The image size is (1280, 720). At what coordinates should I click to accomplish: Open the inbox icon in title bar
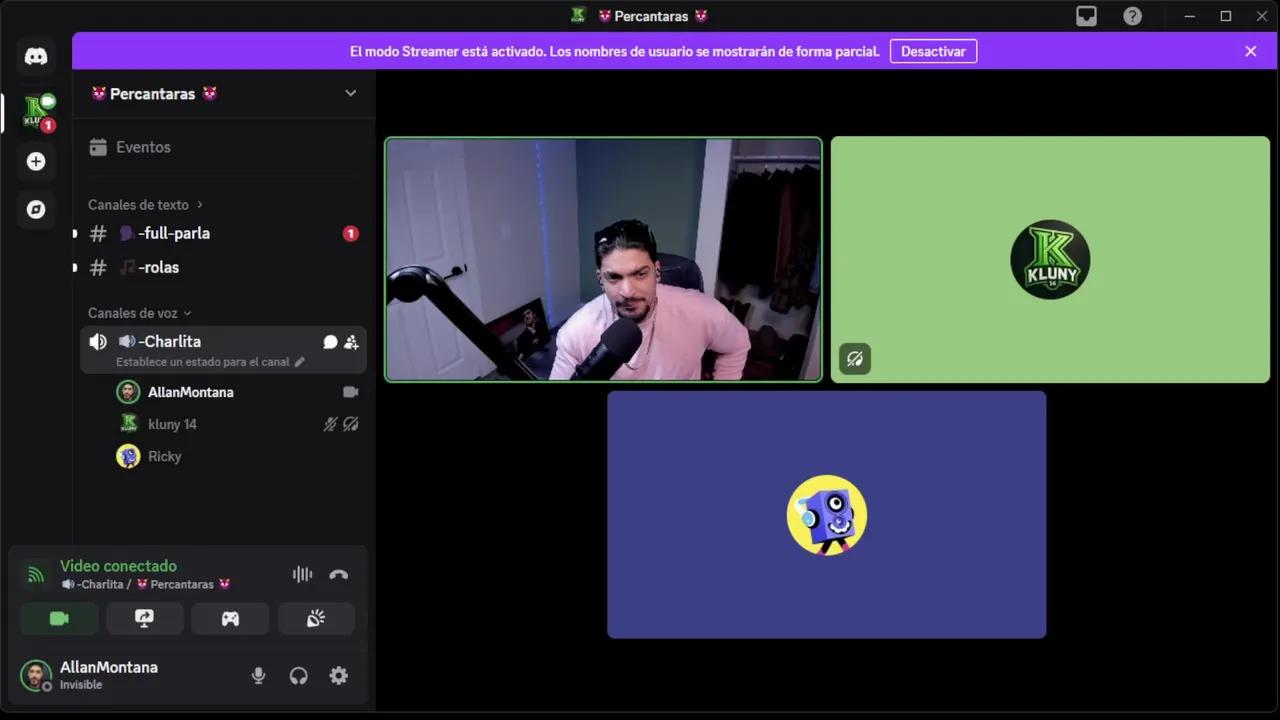click(x=1086, y=16)
